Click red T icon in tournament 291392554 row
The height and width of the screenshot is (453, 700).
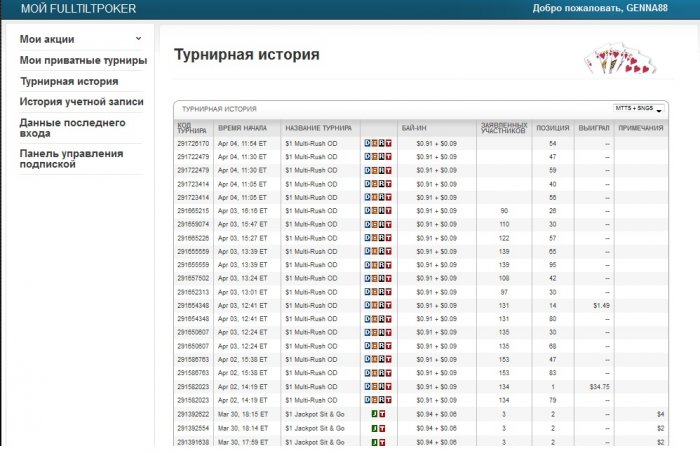pos(382,428)
